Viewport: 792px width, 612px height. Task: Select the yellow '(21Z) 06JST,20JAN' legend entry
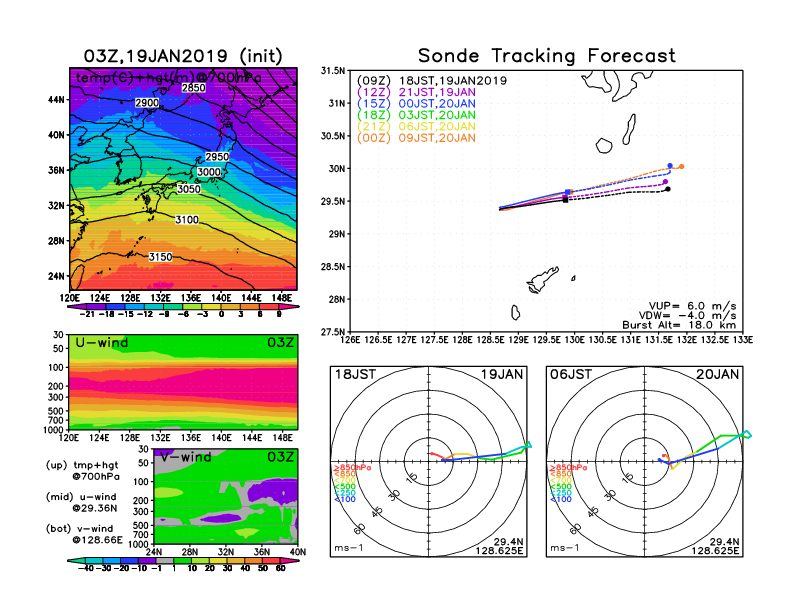(x=416, y=127)
